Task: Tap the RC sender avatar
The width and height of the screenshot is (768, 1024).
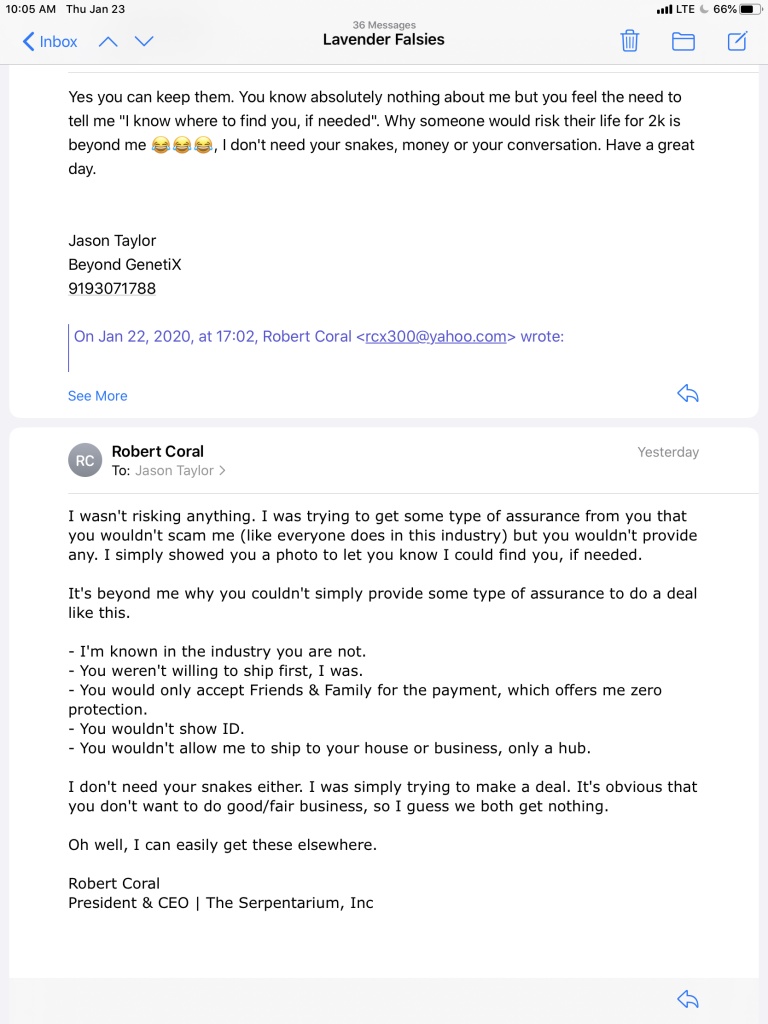Action: pyautogui.click(x=85, y=460)
